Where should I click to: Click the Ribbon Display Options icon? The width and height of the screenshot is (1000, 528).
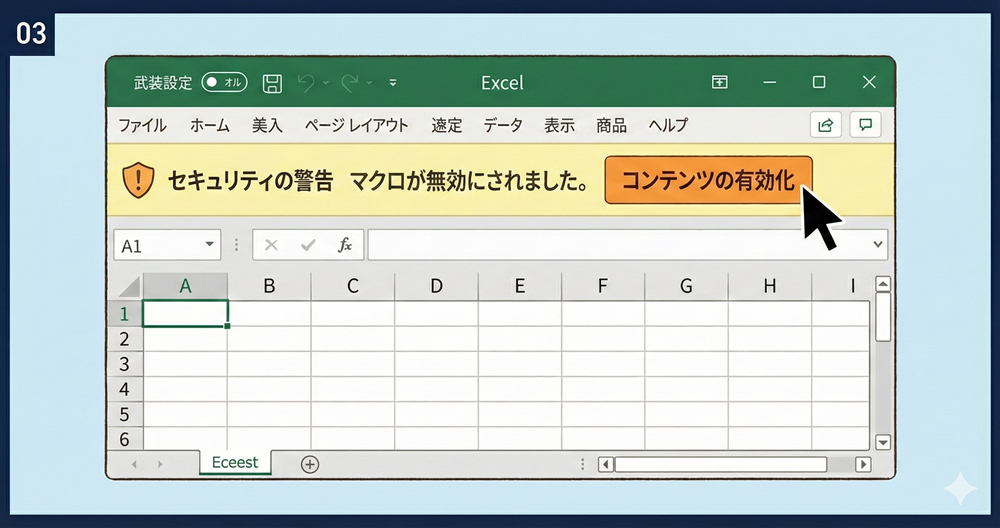point(719,83)
